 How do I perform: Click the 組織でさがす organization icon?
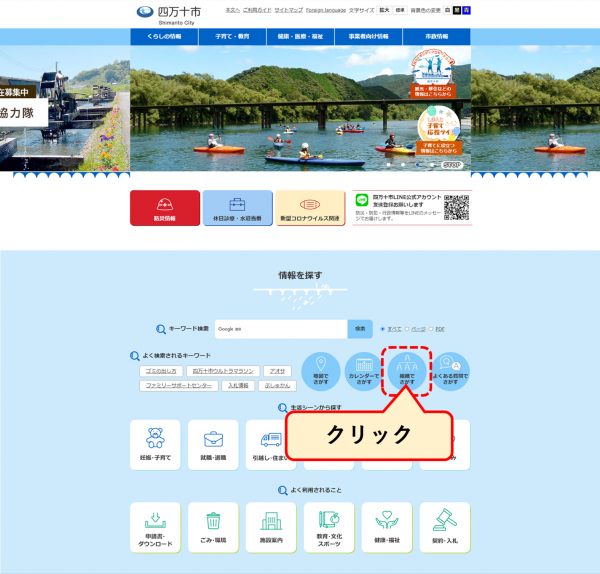(x=407, y=370)
